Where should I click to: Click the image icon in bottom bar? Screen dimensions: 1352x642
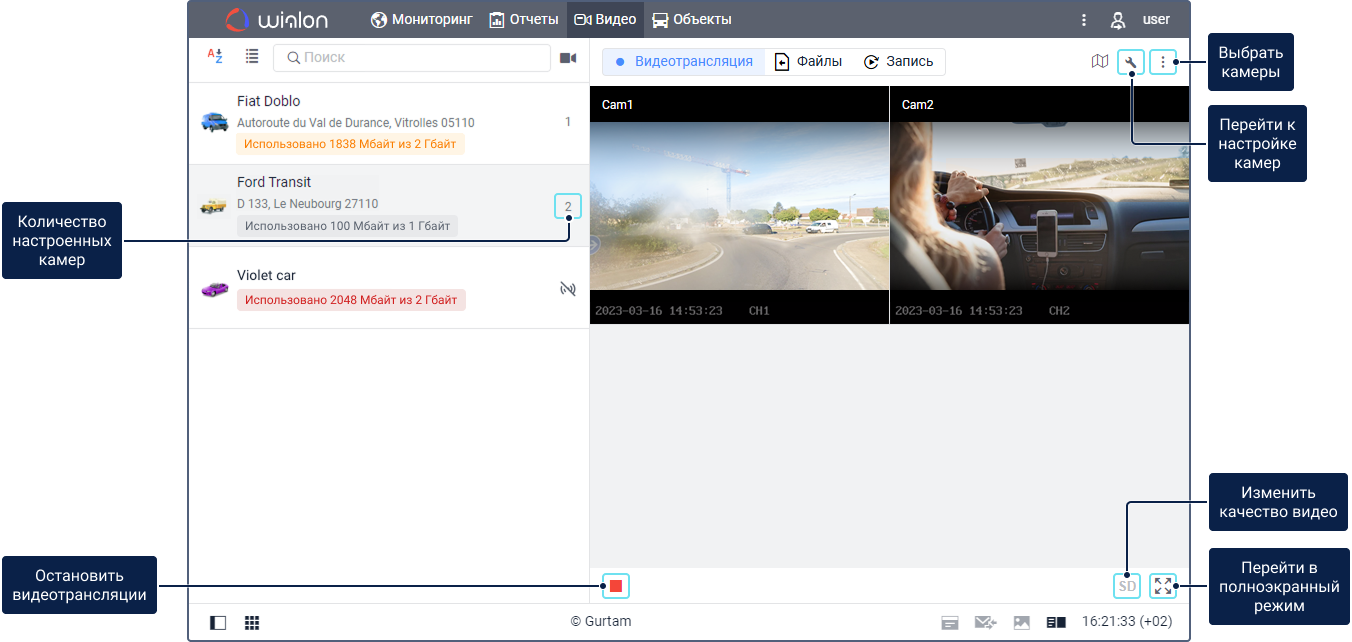1021,622
